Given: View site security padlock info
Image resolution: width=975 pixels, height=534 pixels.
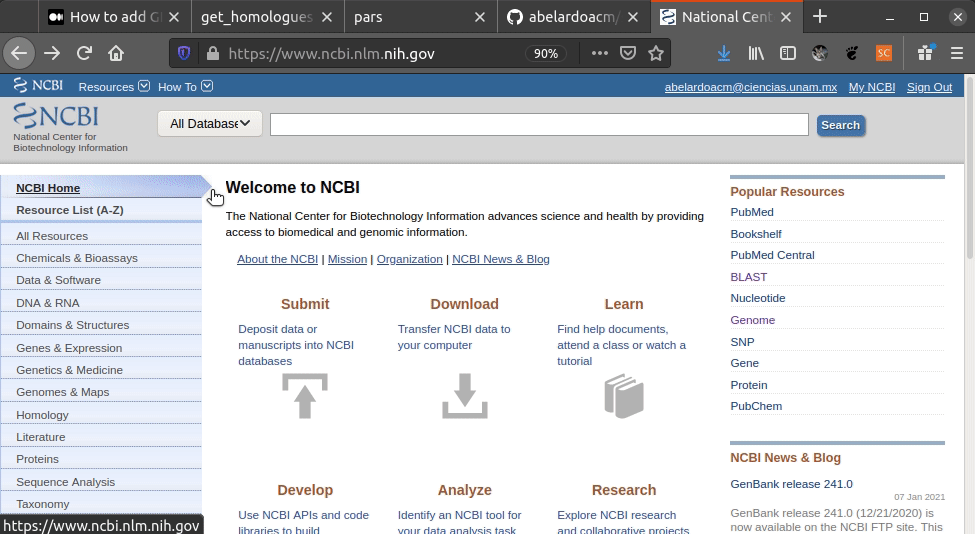Looking at the screenshot, I should 213,53.
